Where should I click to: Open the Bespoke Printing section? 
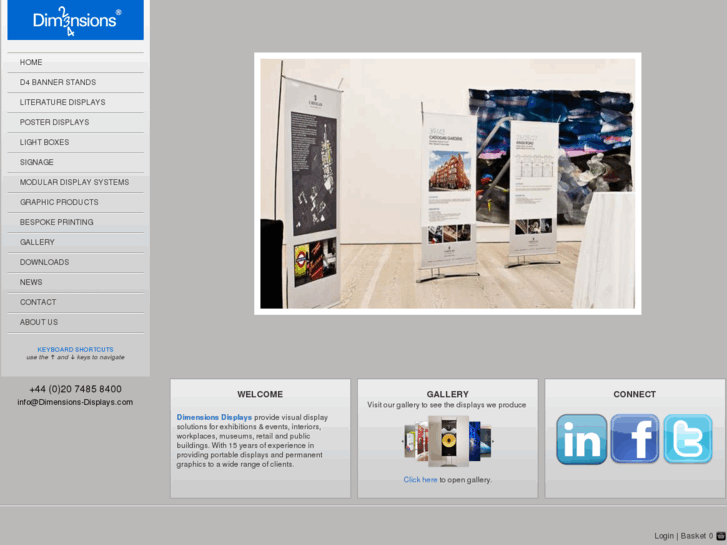[x=56, y=222]
